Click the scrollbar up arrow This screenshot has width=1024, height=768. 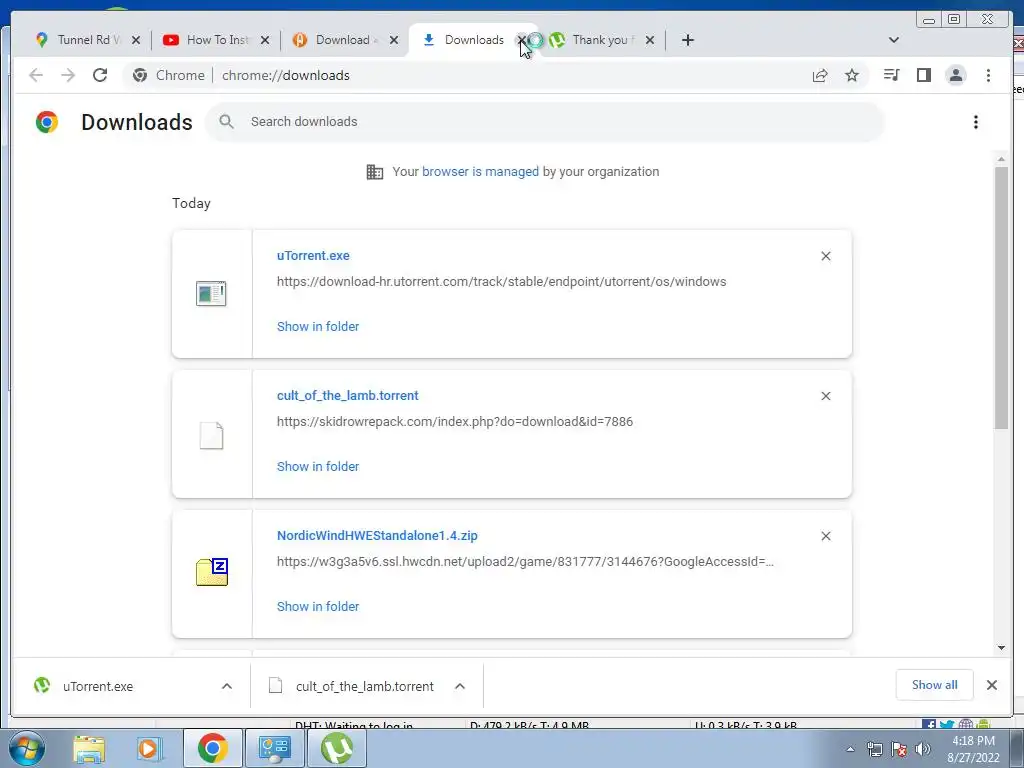pos(1001,159)
